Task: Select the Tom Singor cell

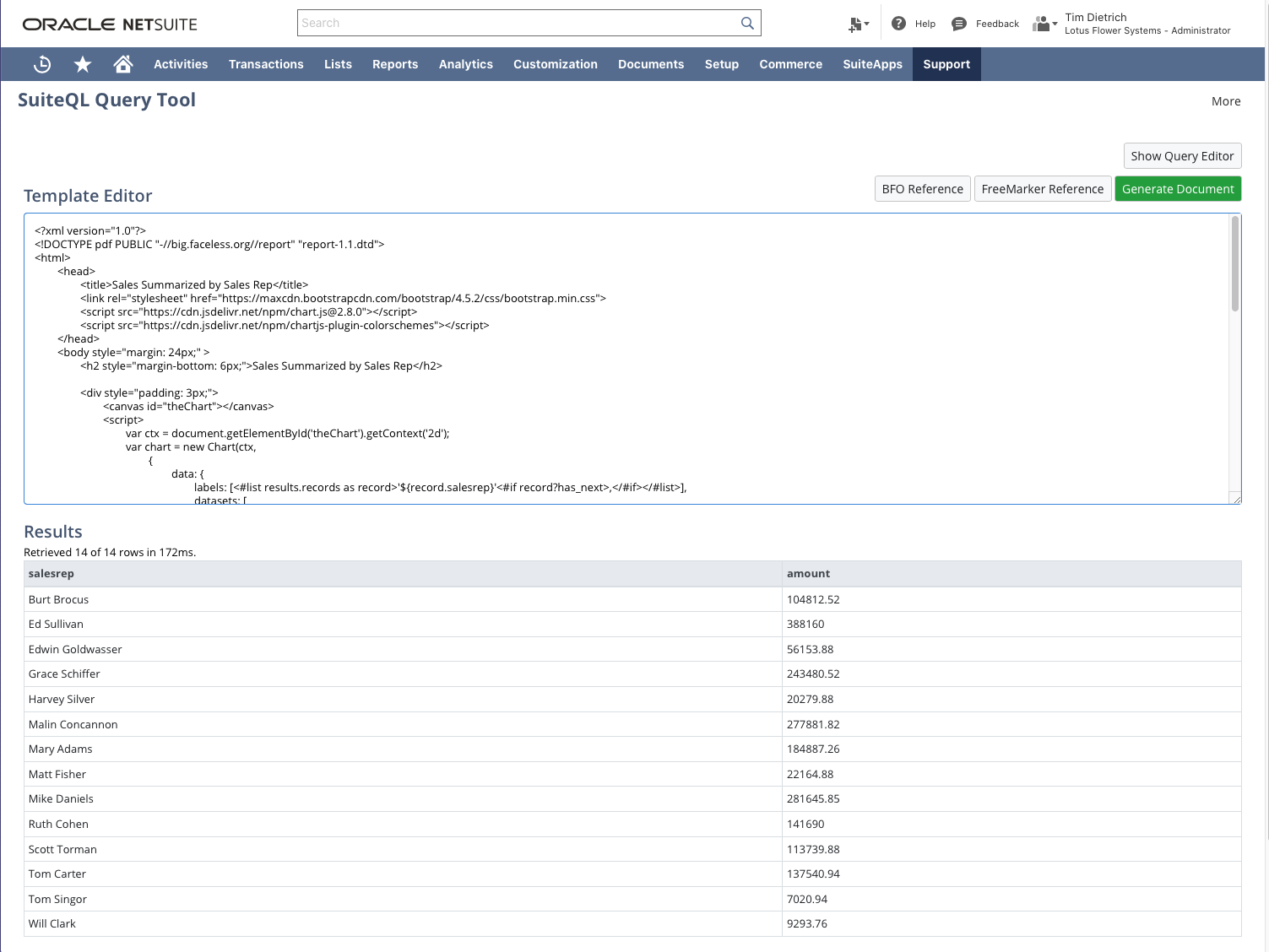Action: coord(403,899)
